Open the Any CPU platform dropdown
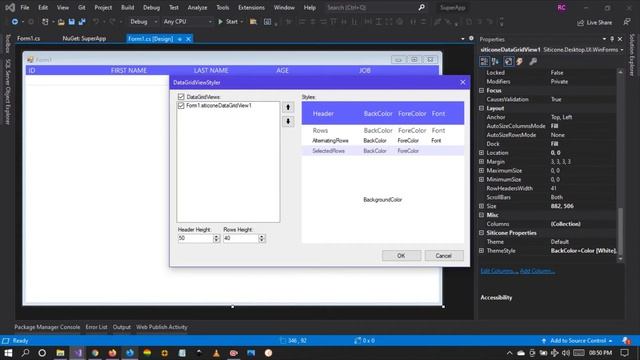 coord(187,22)
